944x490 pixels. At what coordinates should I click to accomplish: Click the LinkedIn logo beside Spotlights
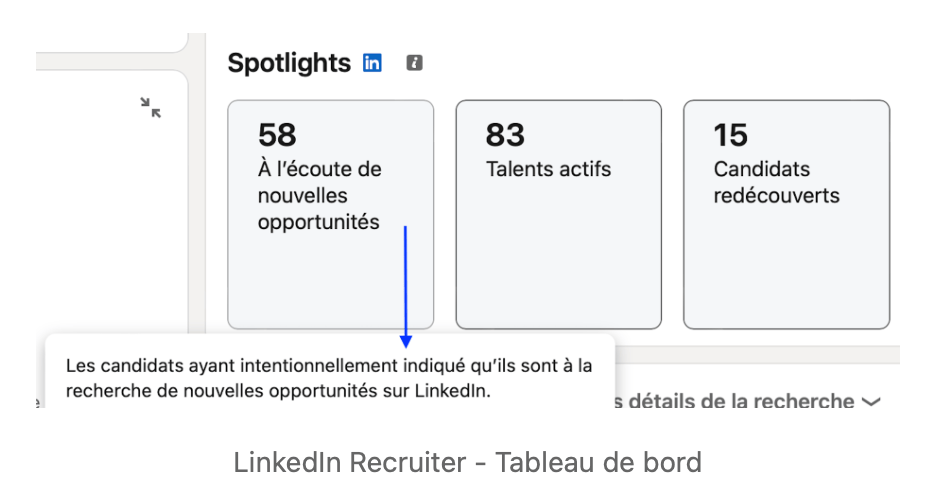tap(372, 63)
